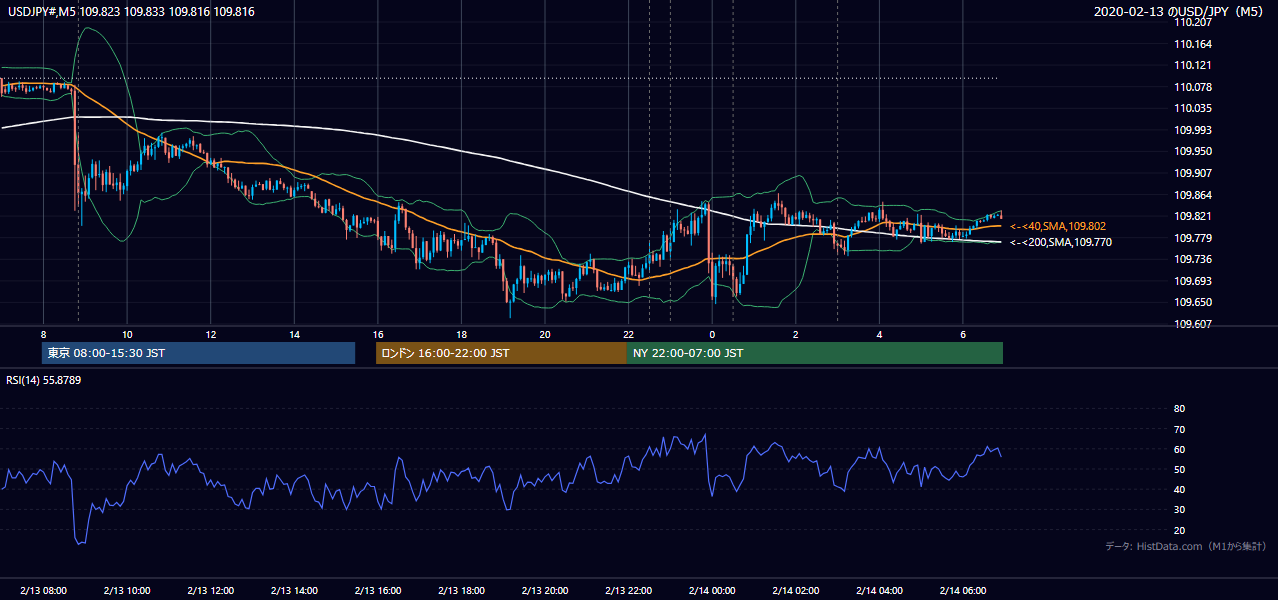This screenshot has width=1278, height=600.
Task: Click the 2/13 20:00 date label
Action: 545,591
